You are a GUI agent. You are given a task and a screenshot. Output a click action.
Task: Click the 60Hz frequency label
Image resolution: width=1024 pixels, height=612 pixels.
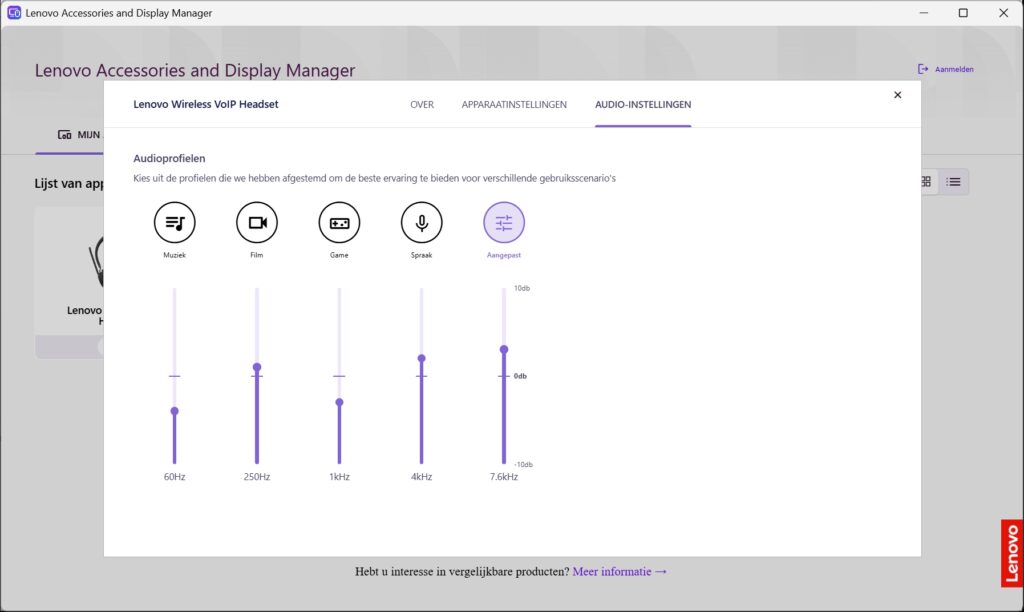pos(174,477)
